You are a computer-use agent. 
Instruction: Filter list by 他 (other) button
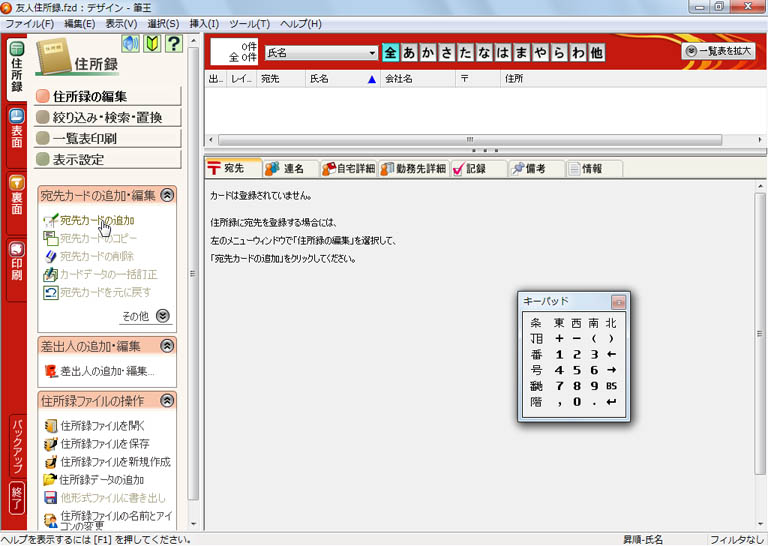point(596,52)
